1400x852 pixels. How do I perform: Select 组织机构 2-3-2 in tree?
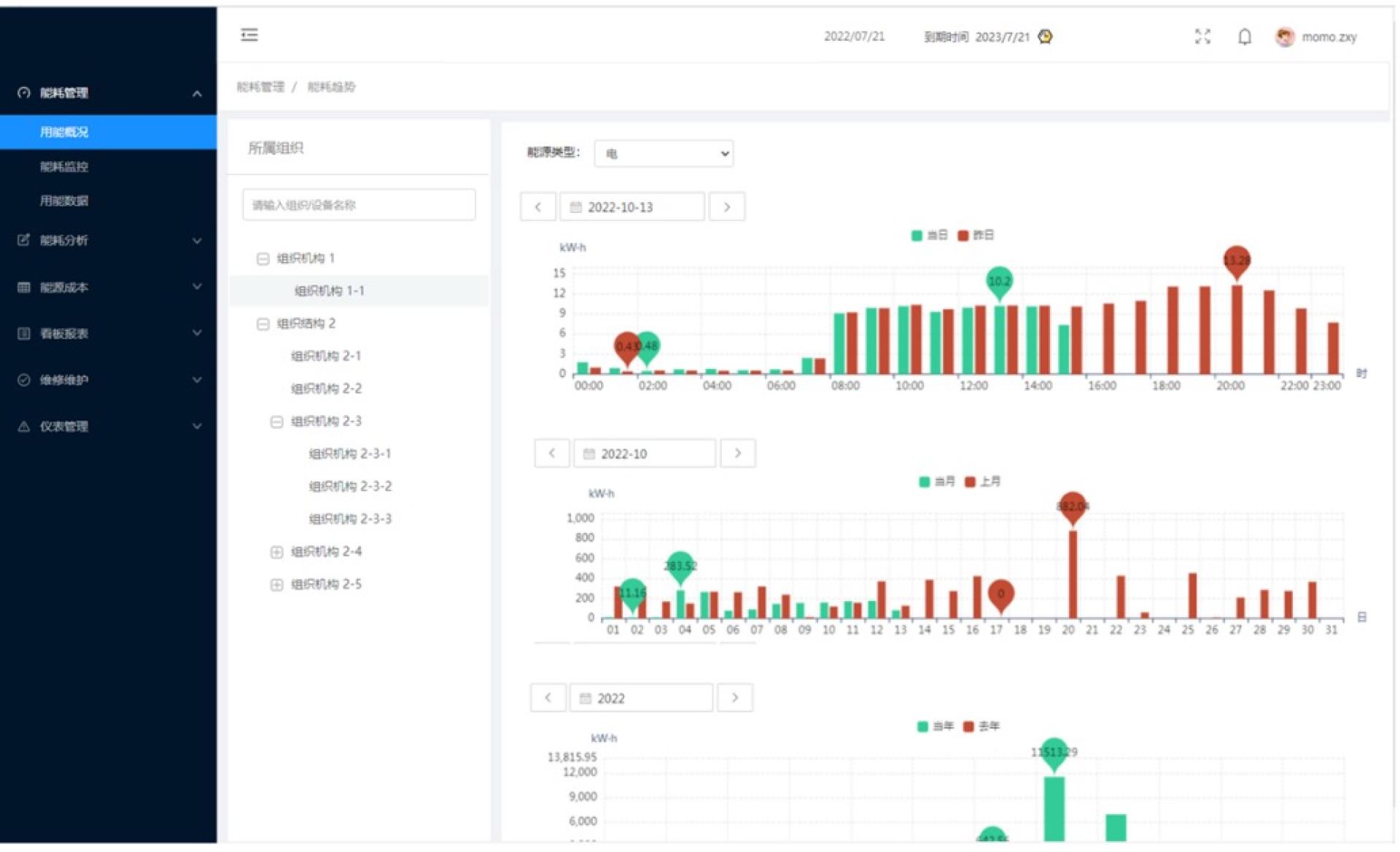pyautogui.click(x=350, y=487)
